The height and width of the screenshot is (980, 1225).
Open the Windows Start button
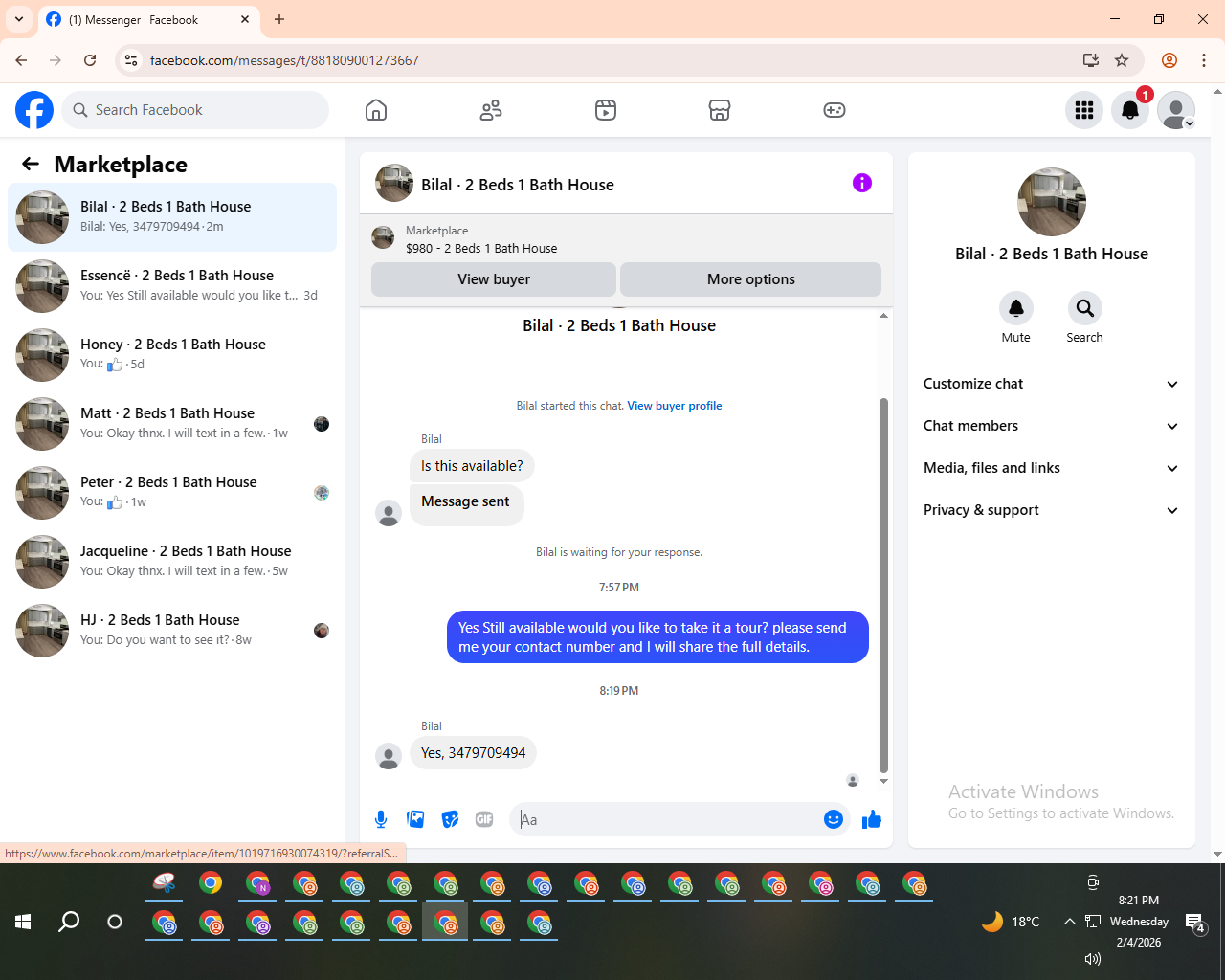(24, 922)
